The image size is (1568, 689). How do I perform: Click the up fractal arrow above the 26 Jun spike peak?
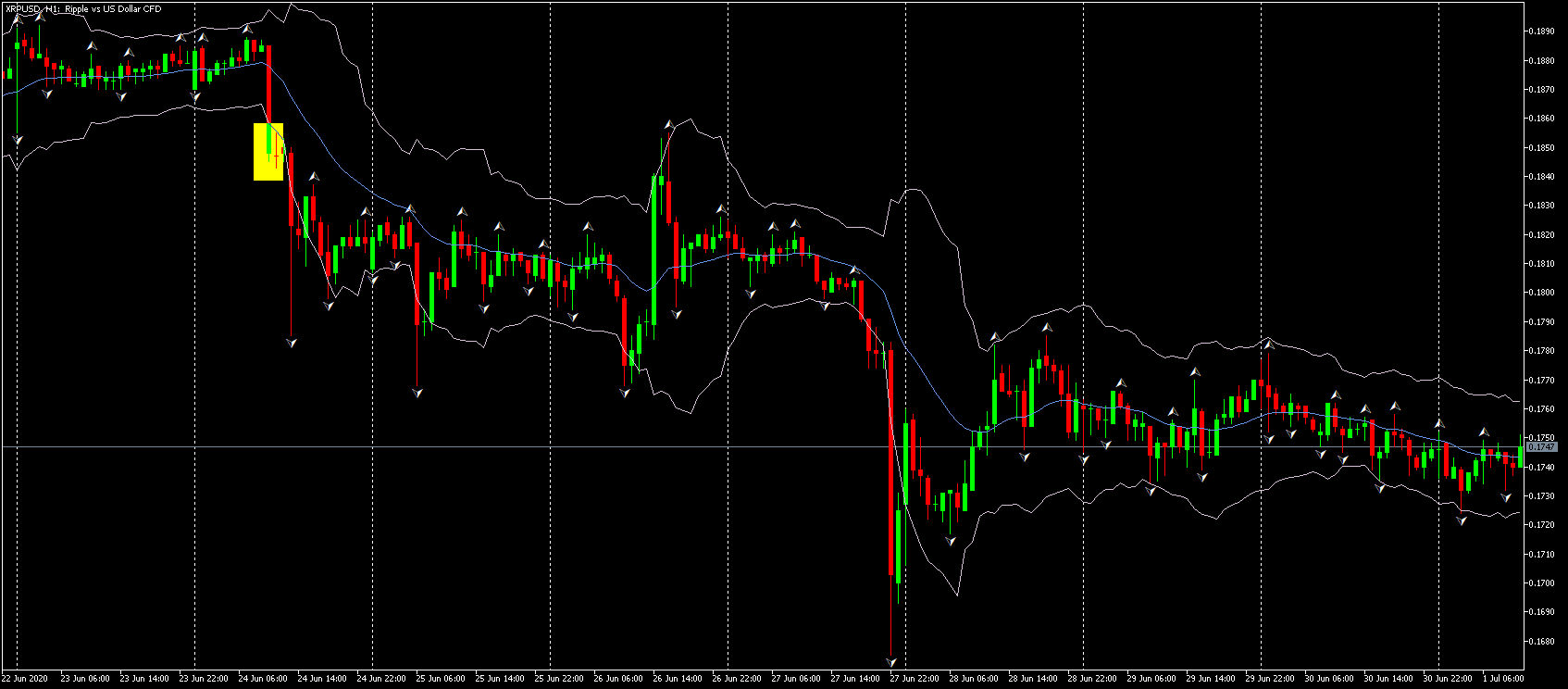click(668, 122)
